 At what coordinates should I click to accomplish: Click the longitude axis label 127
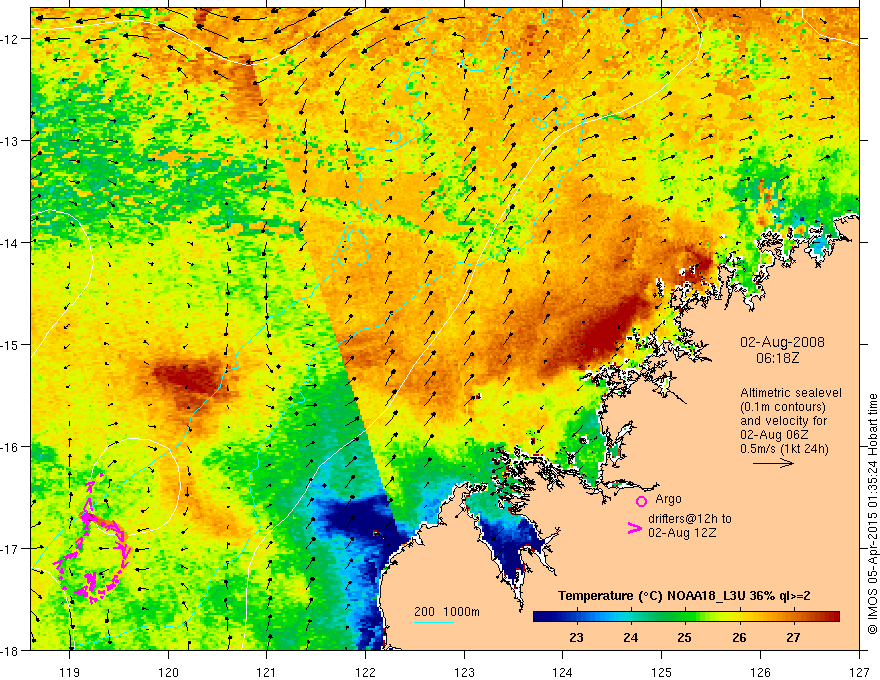(859, 672)
